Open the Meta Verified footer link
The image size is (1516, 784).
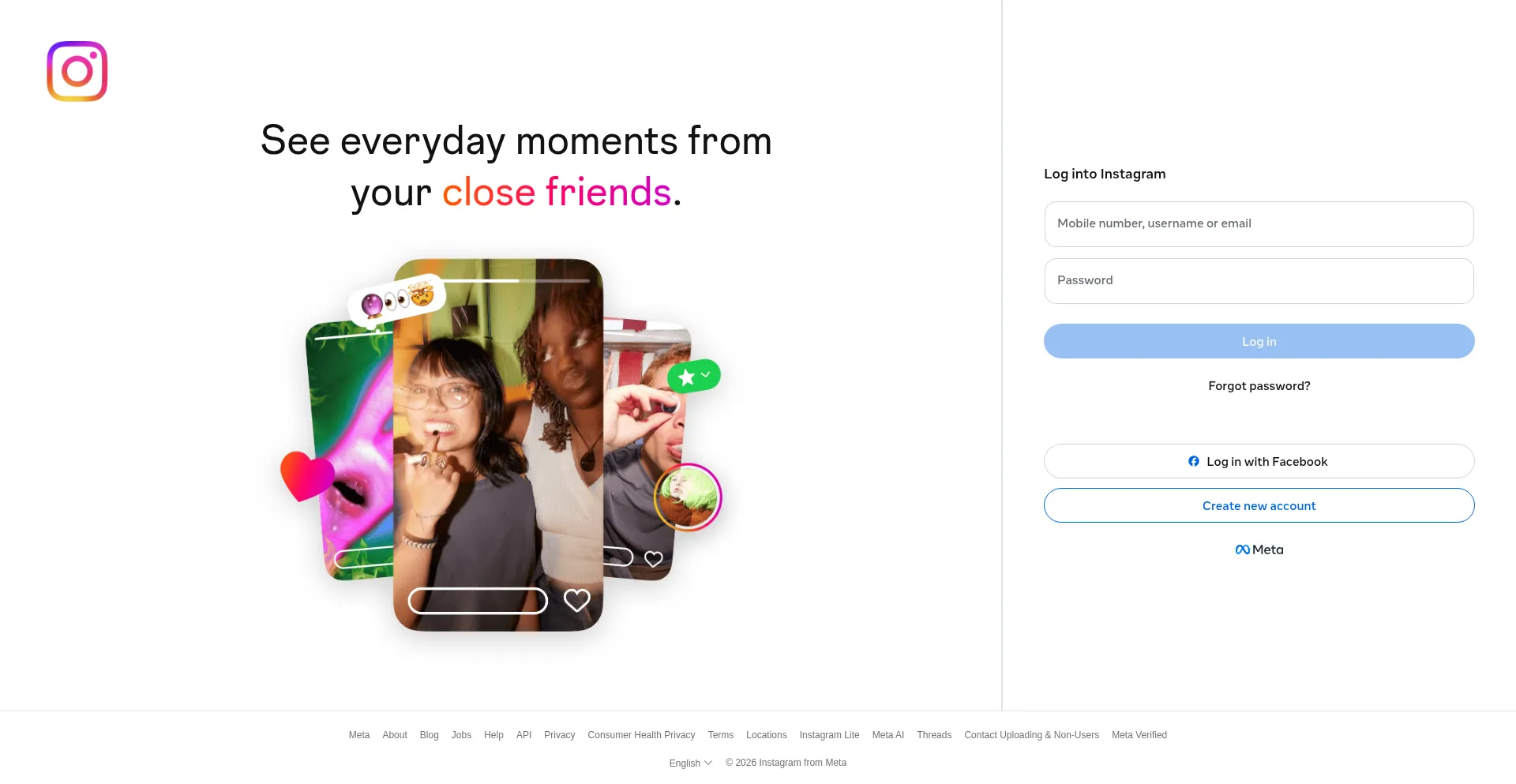pyautogui.click(x=1139, y=735)
